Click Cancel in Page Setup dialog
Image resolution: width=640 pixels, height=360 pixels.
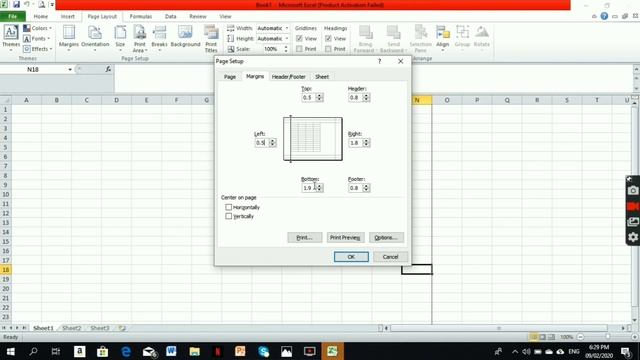coord(390,257)
